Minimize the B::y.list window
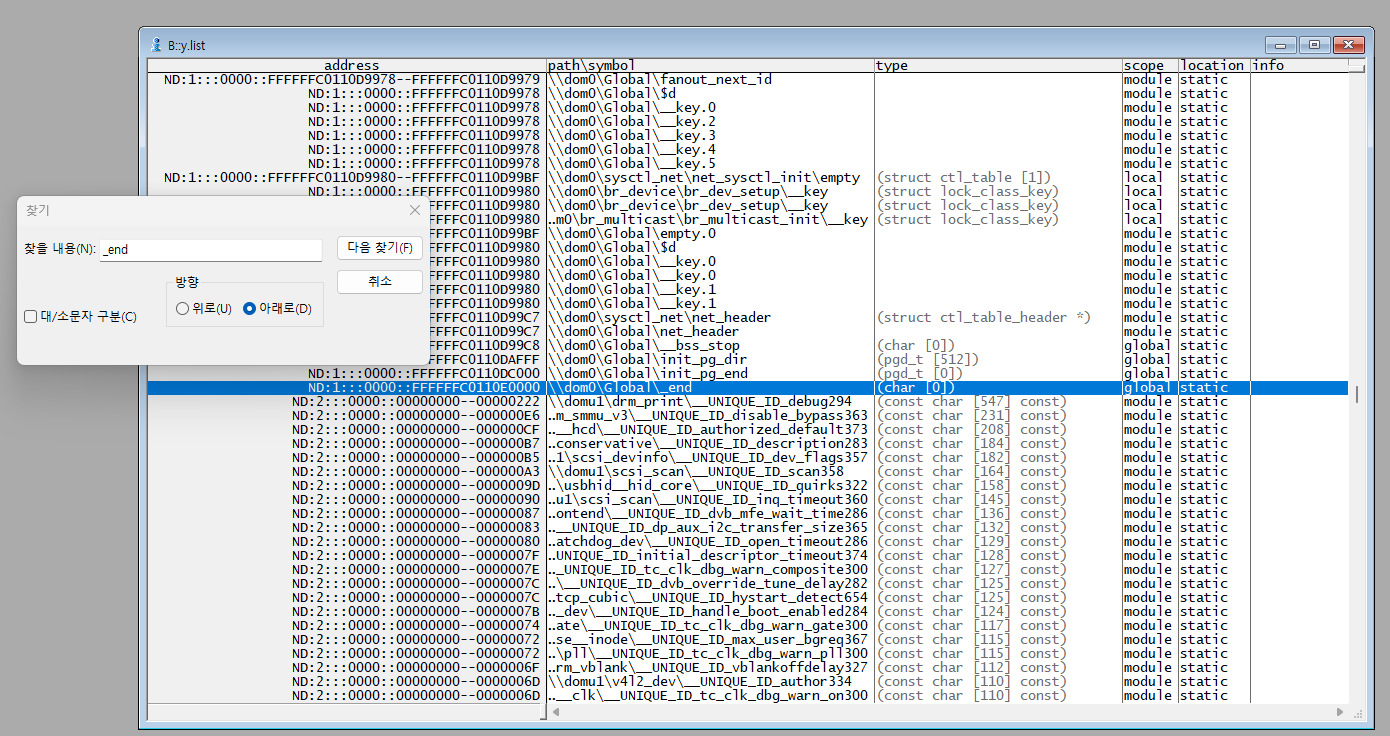This screenshot has height=736, width=1390. tap(1281, 45)
